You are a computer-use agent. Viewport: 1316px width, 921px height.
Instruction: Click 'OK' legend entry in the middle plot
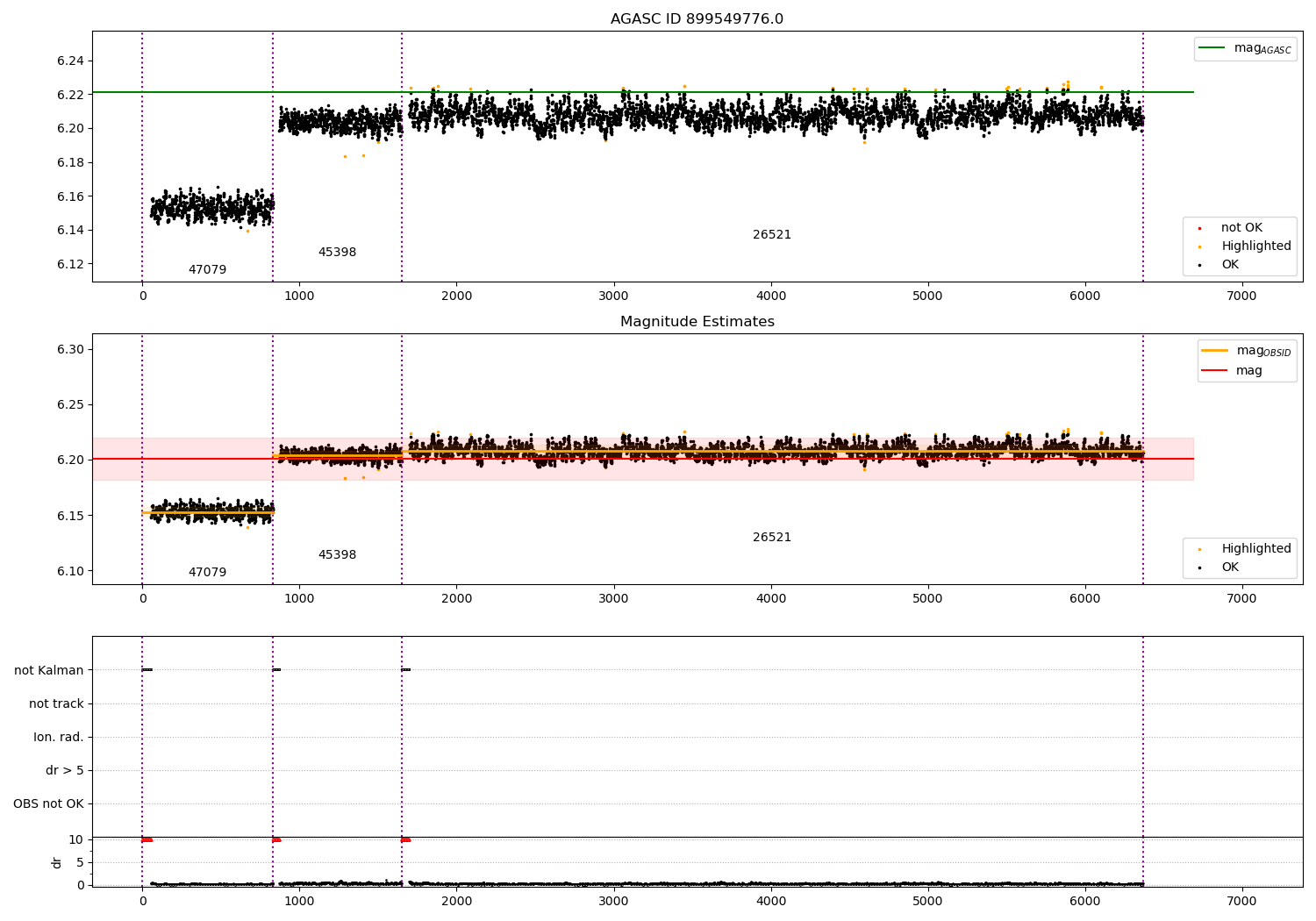point(1218,568)
